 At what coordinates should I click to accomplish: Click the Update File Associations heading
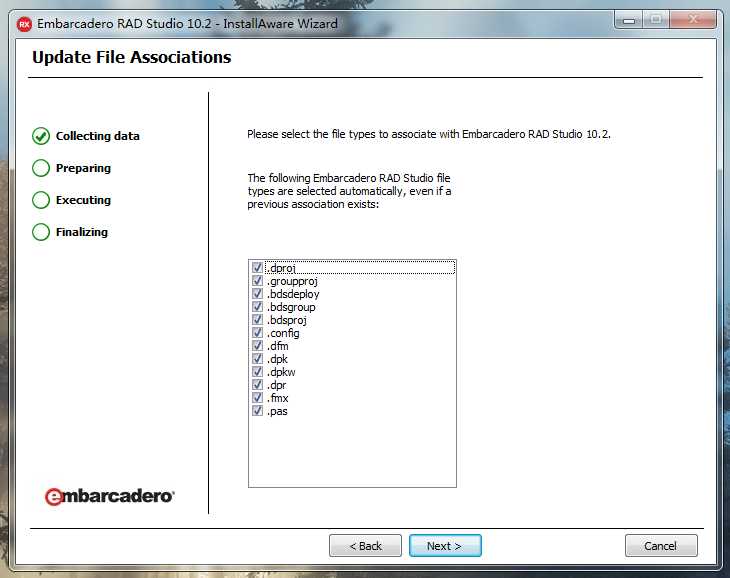[132, 57]
